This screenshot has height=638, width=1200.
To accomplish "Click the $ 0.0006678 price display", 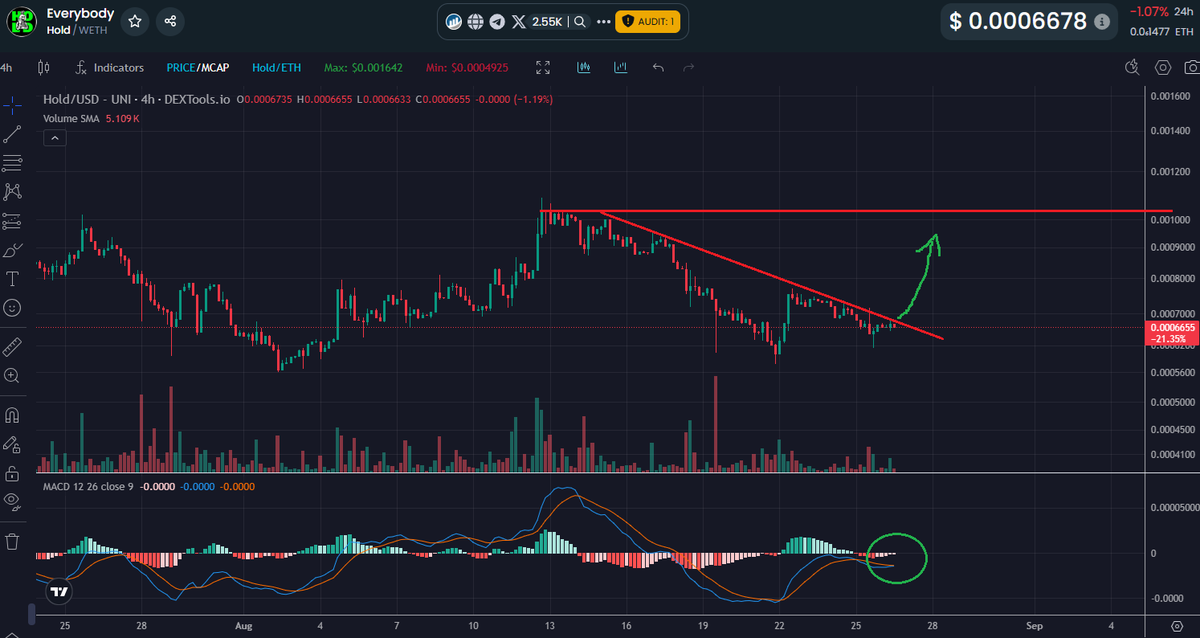I will click(x=1017, y=21).
